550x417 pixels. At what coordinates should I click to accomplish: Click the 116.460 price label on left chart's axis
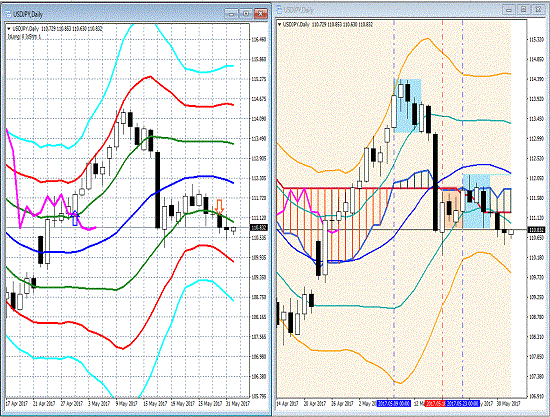click(x=259, y=39)
